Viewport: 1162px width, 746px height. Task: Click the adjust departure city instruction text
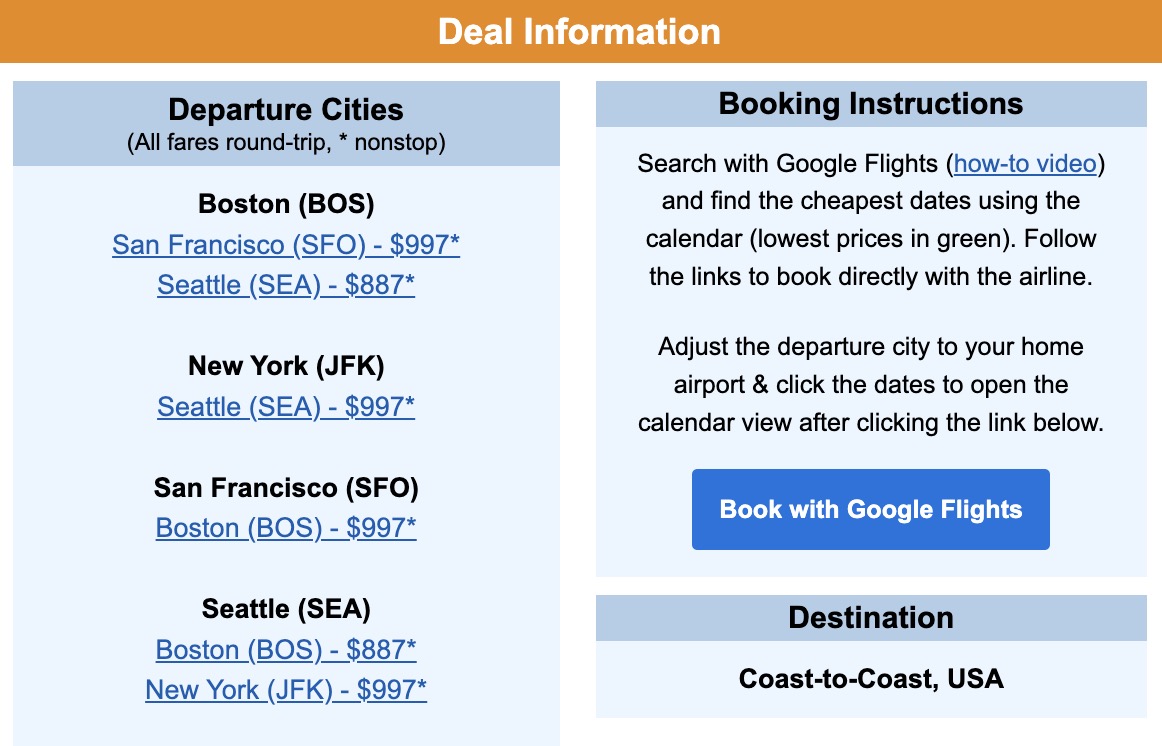870,384
